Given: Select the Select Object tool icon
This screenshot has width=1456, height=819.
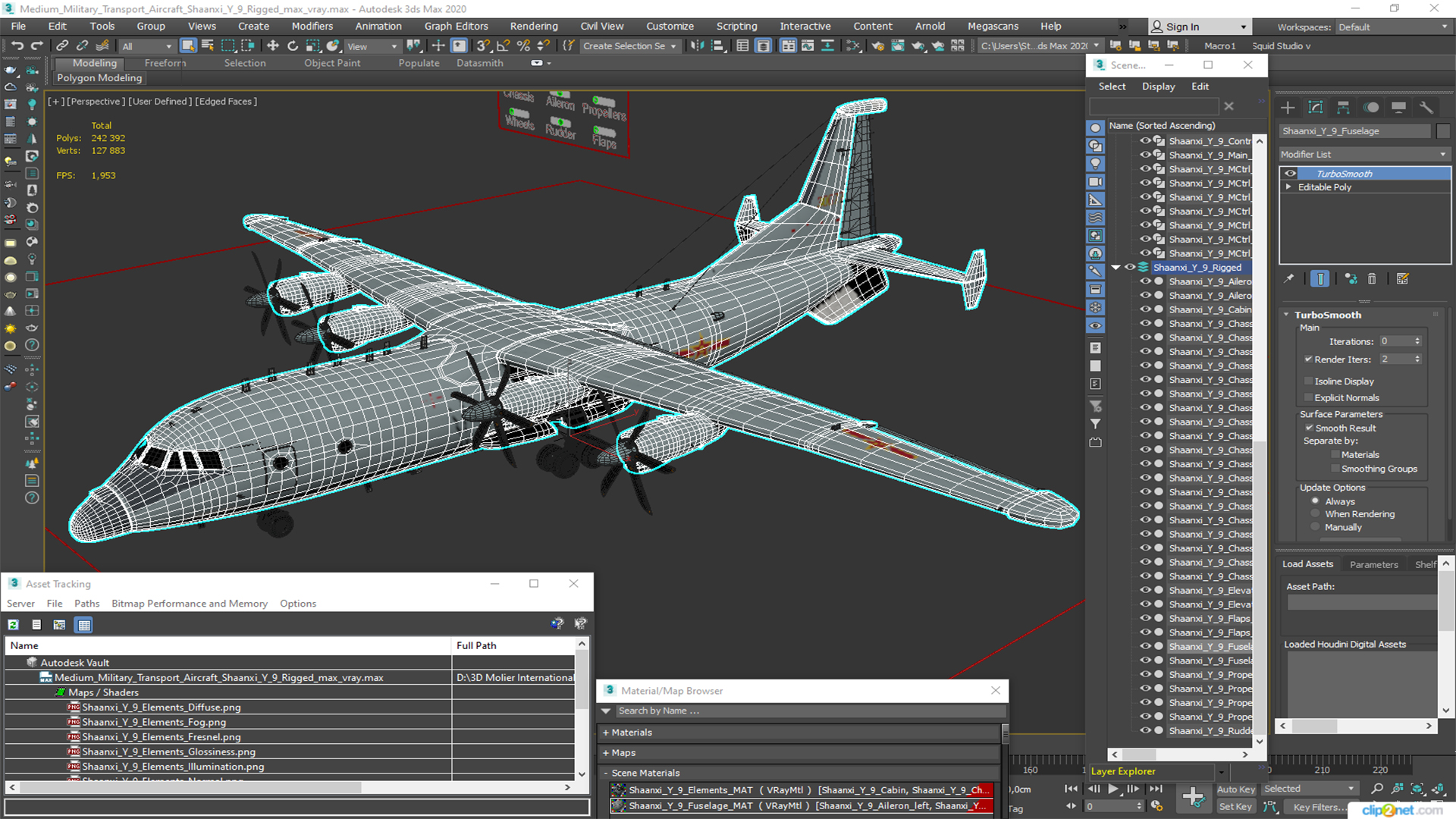Looking at the screenshot, I should point(188,46).
